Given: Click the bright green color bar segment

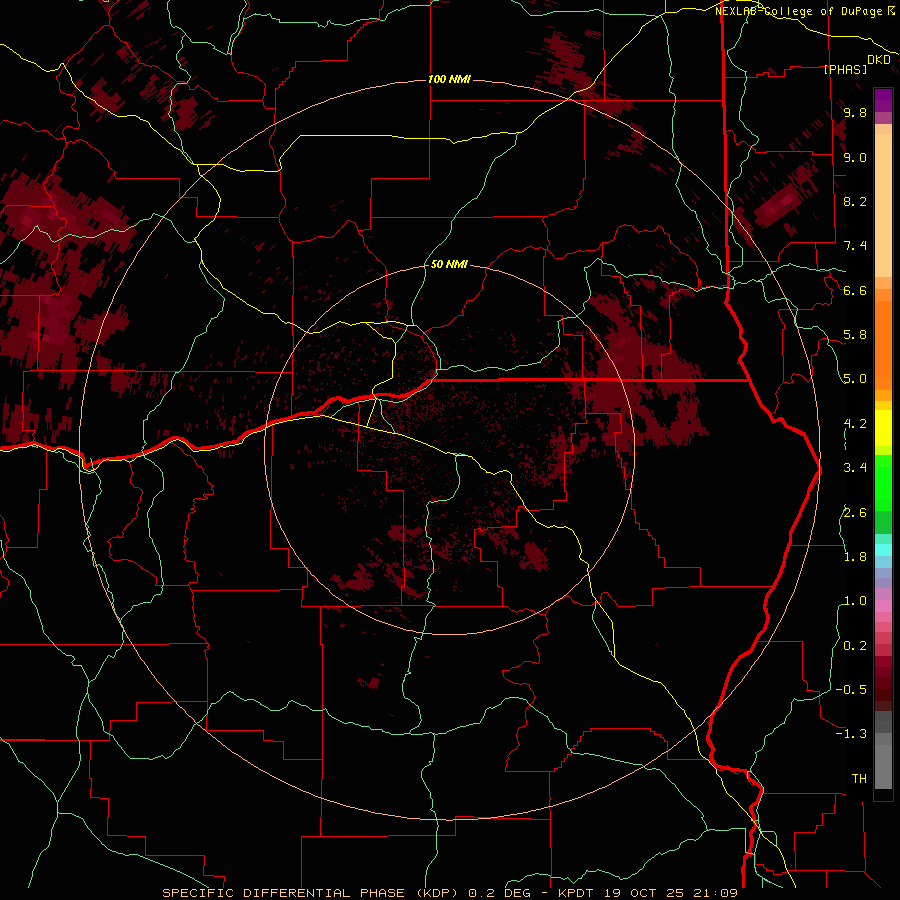Looking at the screenshot, I should pos(883,483).
